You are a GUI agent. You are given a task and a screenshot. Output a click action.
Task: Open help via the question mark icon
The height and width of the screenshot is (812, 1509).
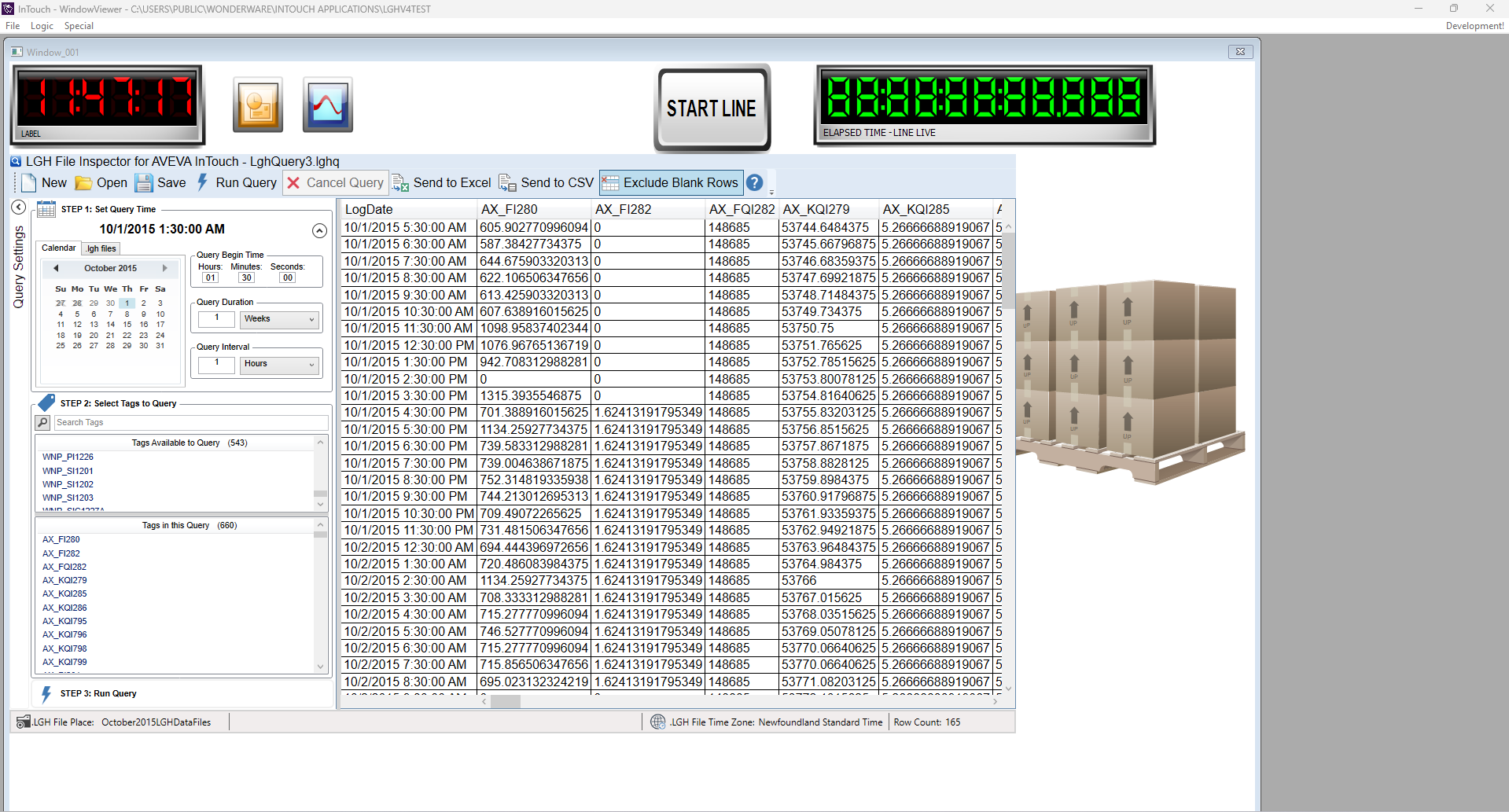point(754,182)
